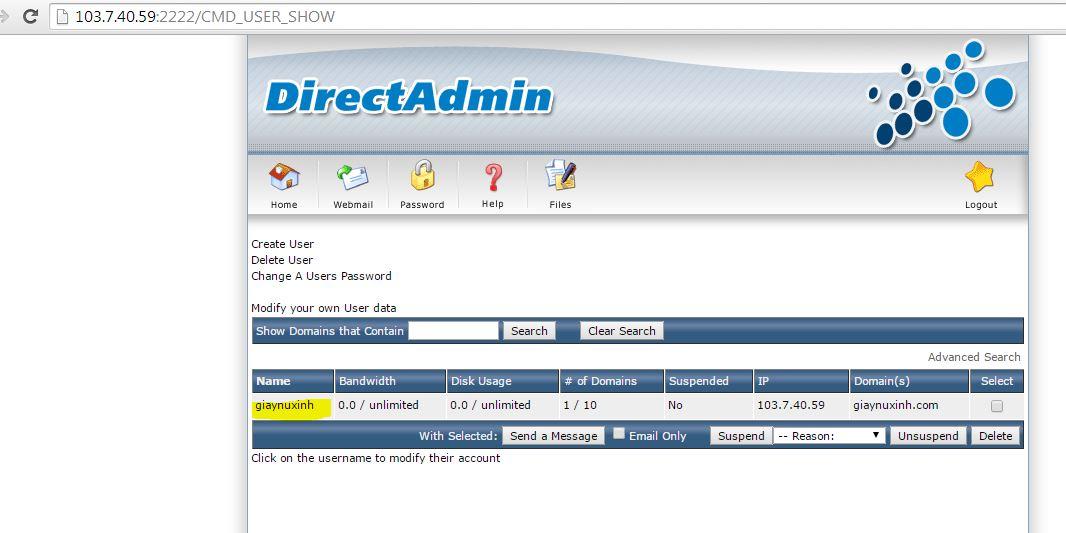Open the Advanced Search link
The image size is (1066, 533).
coord(974,357)
